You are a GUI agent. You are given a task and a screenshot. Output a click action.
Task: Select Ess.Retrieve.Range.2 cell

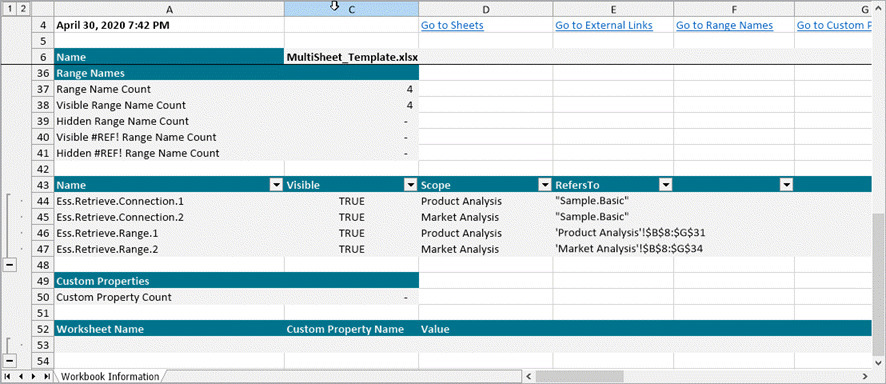[170, 248]
